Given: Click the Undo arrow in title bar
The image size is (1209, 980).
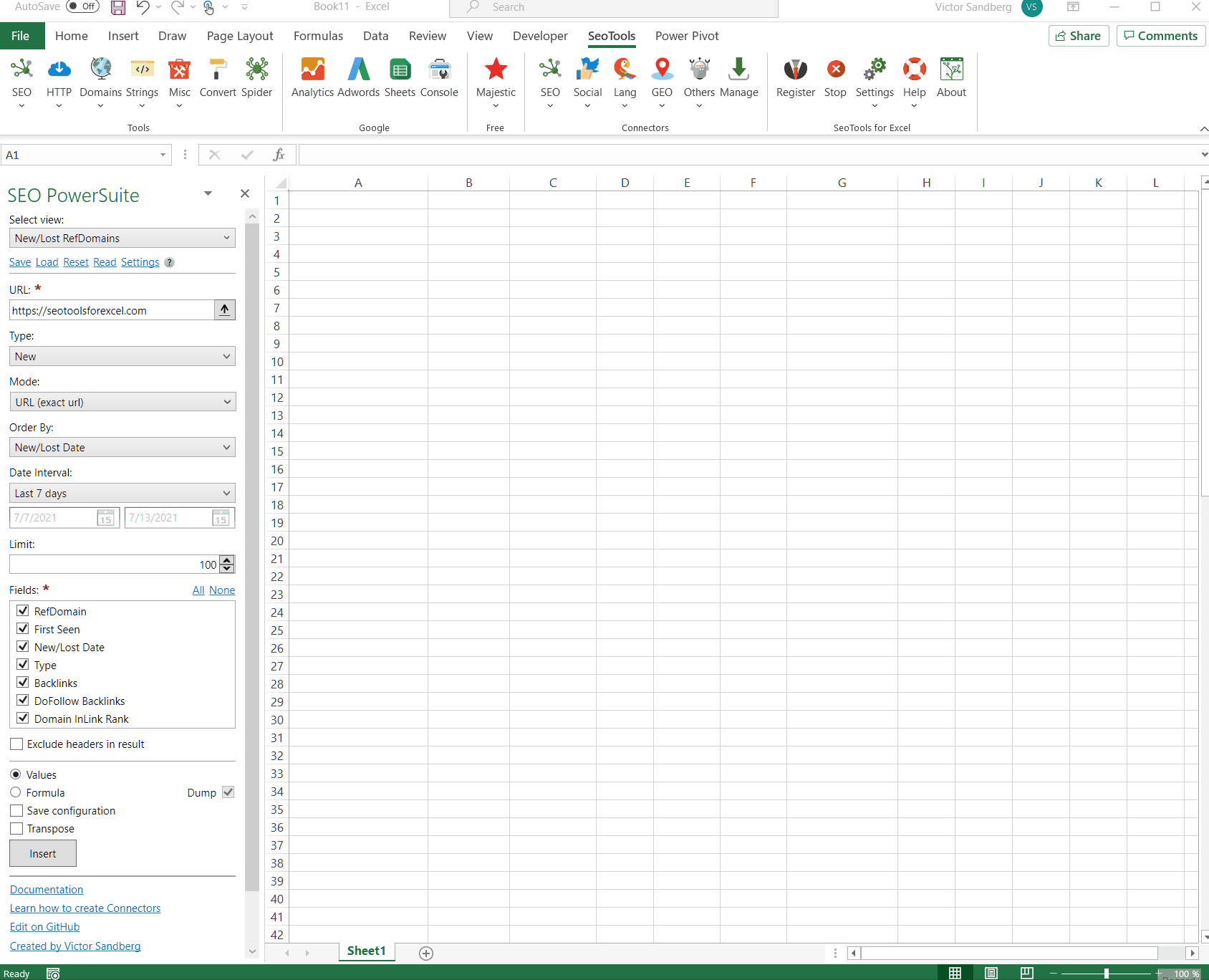Looking at the screenshot, I should (143, 7).
